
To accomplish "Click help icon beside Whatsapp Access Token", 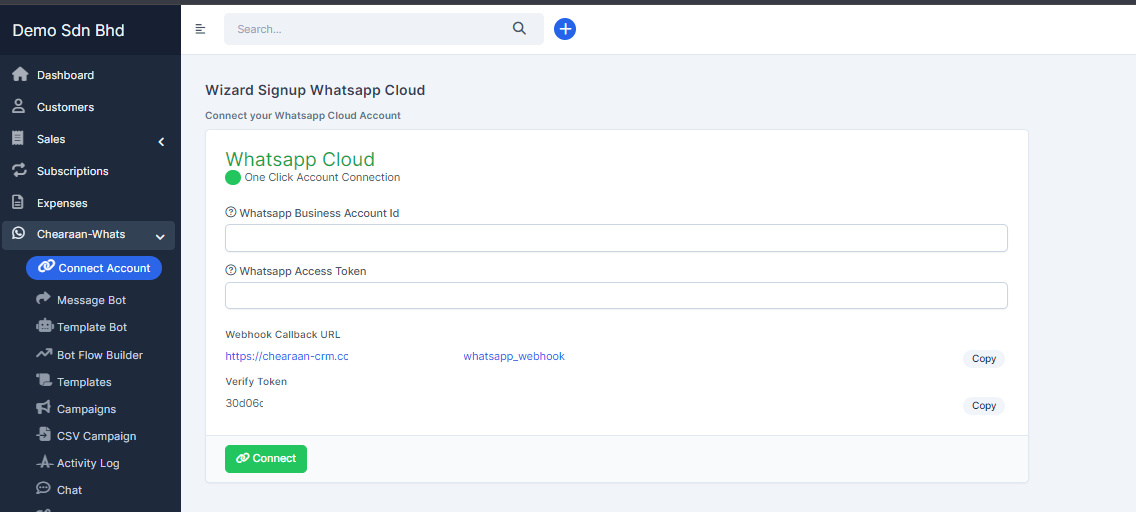I will click(x=231, y=271).
